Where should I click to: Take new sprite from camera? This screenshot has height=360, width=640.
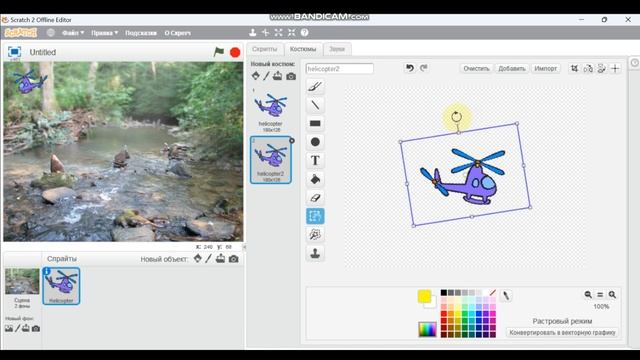click(233, 259)
